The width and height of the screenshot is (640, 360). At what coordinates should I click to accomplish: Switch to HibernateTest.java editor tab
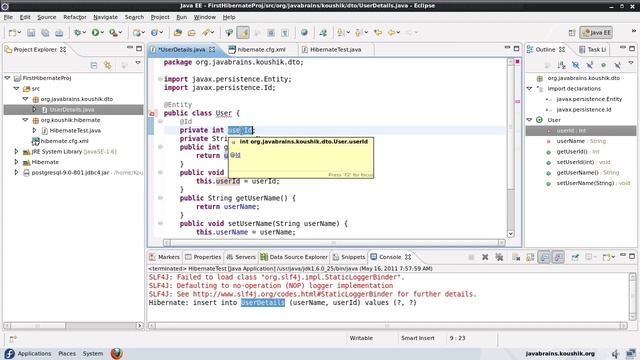point(336,49)
